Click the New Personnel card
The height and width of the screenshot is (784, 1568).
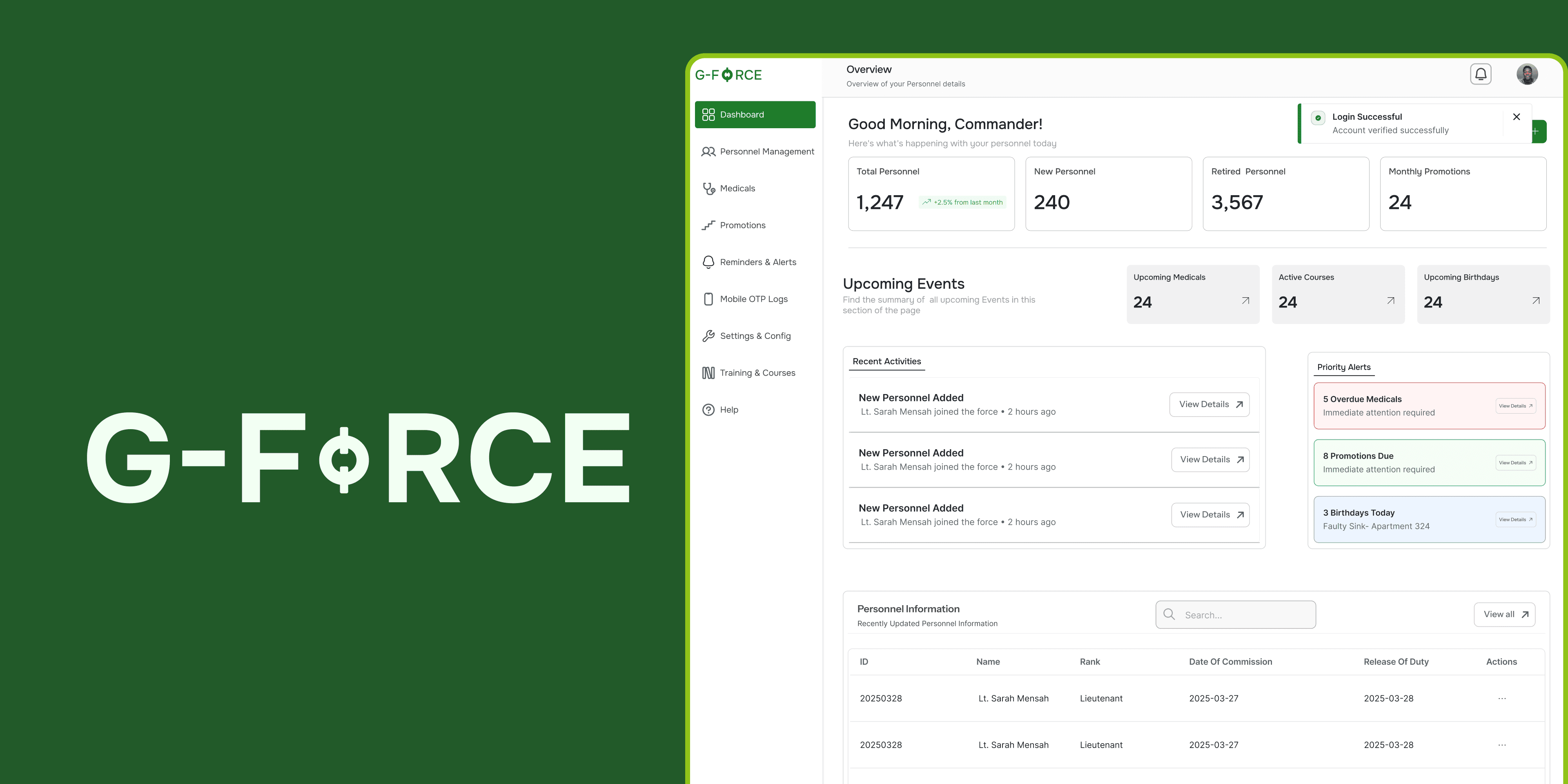coord(1109,194)
